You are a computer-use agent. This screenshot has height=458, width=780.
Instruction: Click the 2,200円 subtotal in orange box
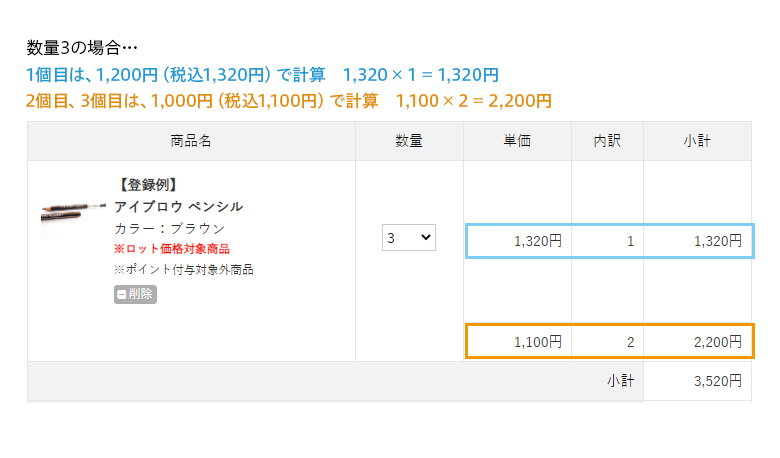coord(717,342)
